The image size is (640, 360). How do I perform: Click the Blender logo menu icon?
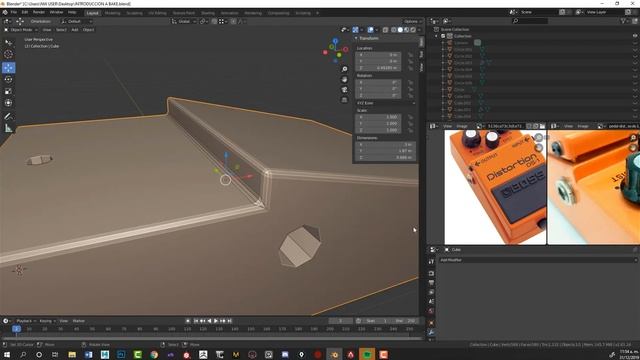5,12
